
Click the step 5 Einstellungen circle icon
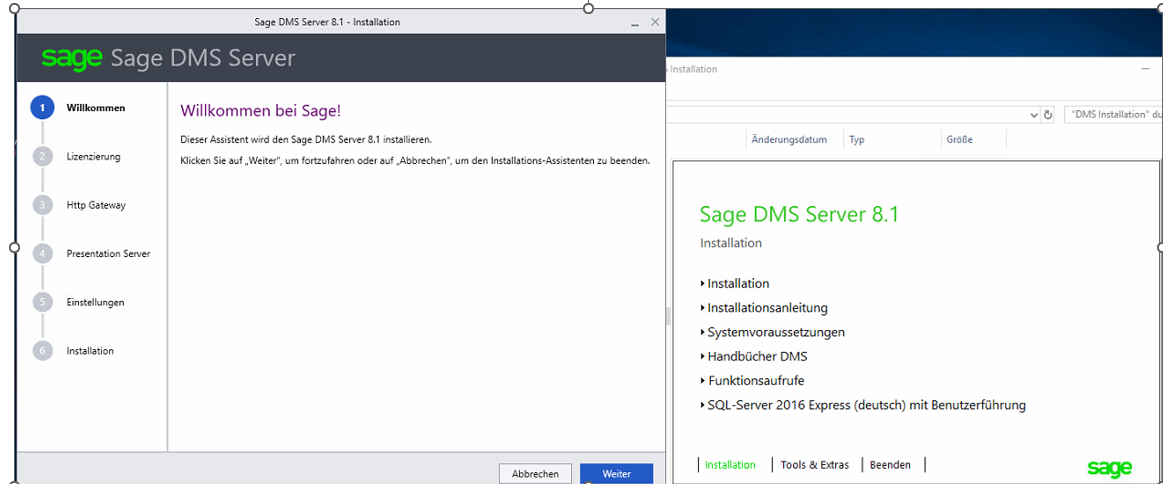coord(42,302)
